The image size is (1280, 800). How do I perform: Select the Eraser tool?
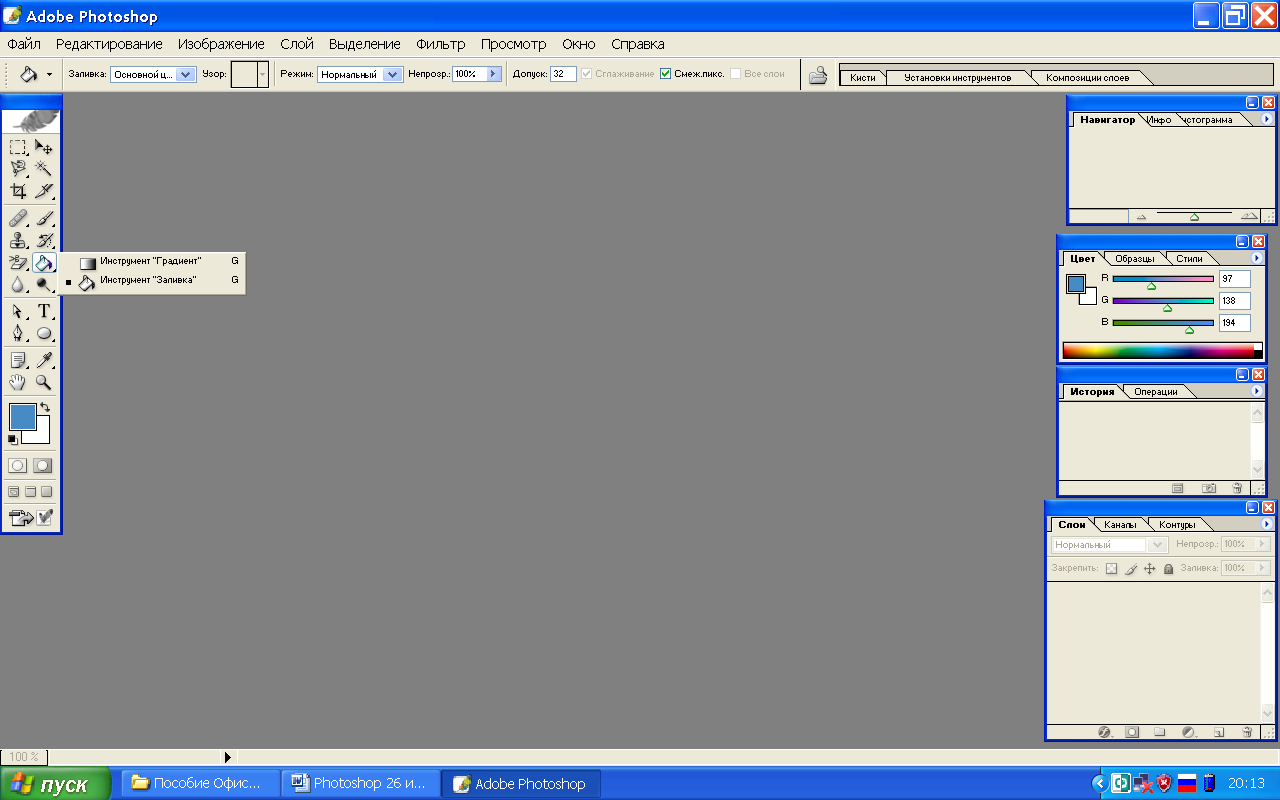point(18,263)
